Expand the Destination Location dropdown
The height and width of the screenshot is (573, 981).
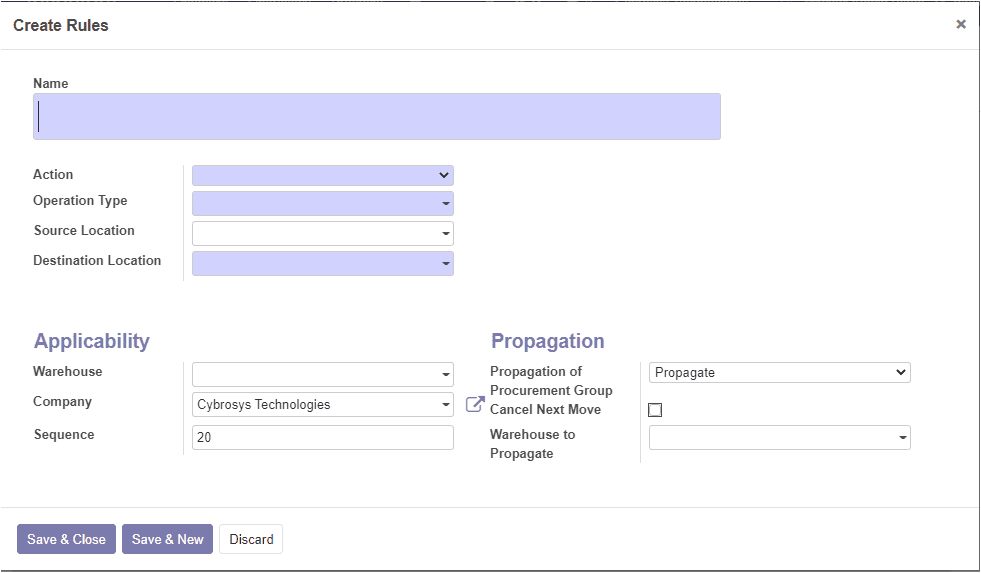(x=323, y=263)
